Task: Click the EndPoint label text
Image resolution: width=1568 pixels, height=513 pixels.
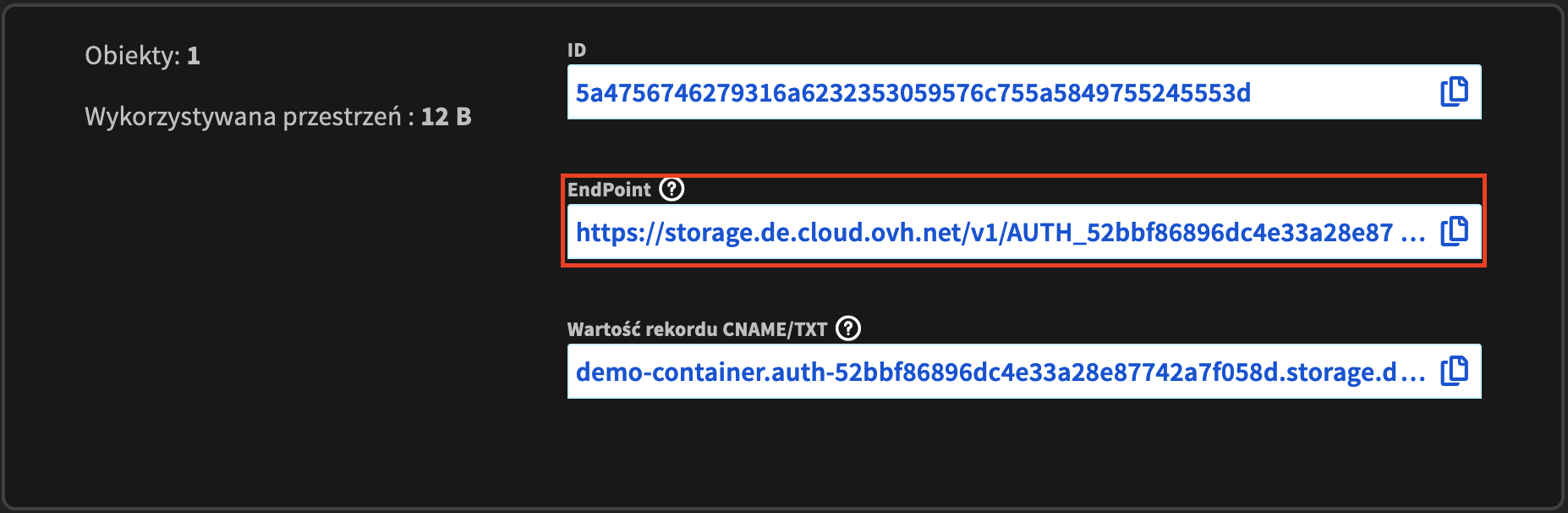Action: pos(609,190)
